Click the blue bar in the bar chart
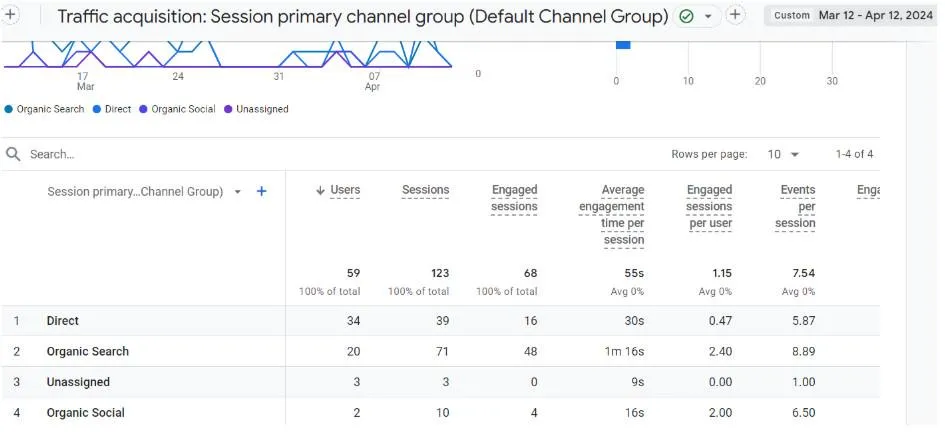The image size is (945, 435). click(623, 44)
